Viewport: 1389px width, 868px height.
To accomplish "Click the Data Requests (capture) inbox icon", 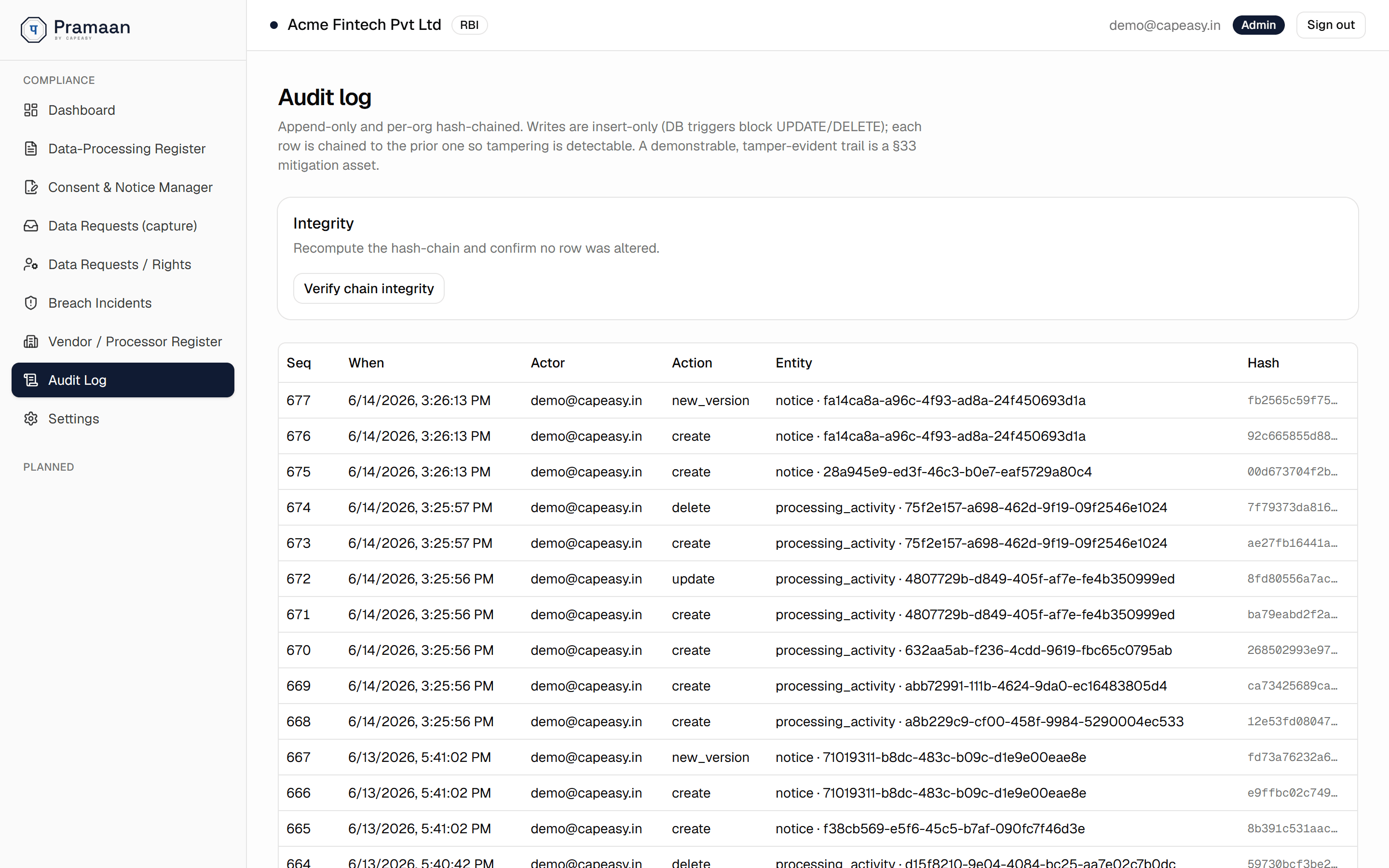I will pyautogui.click(x=31, y=226).
